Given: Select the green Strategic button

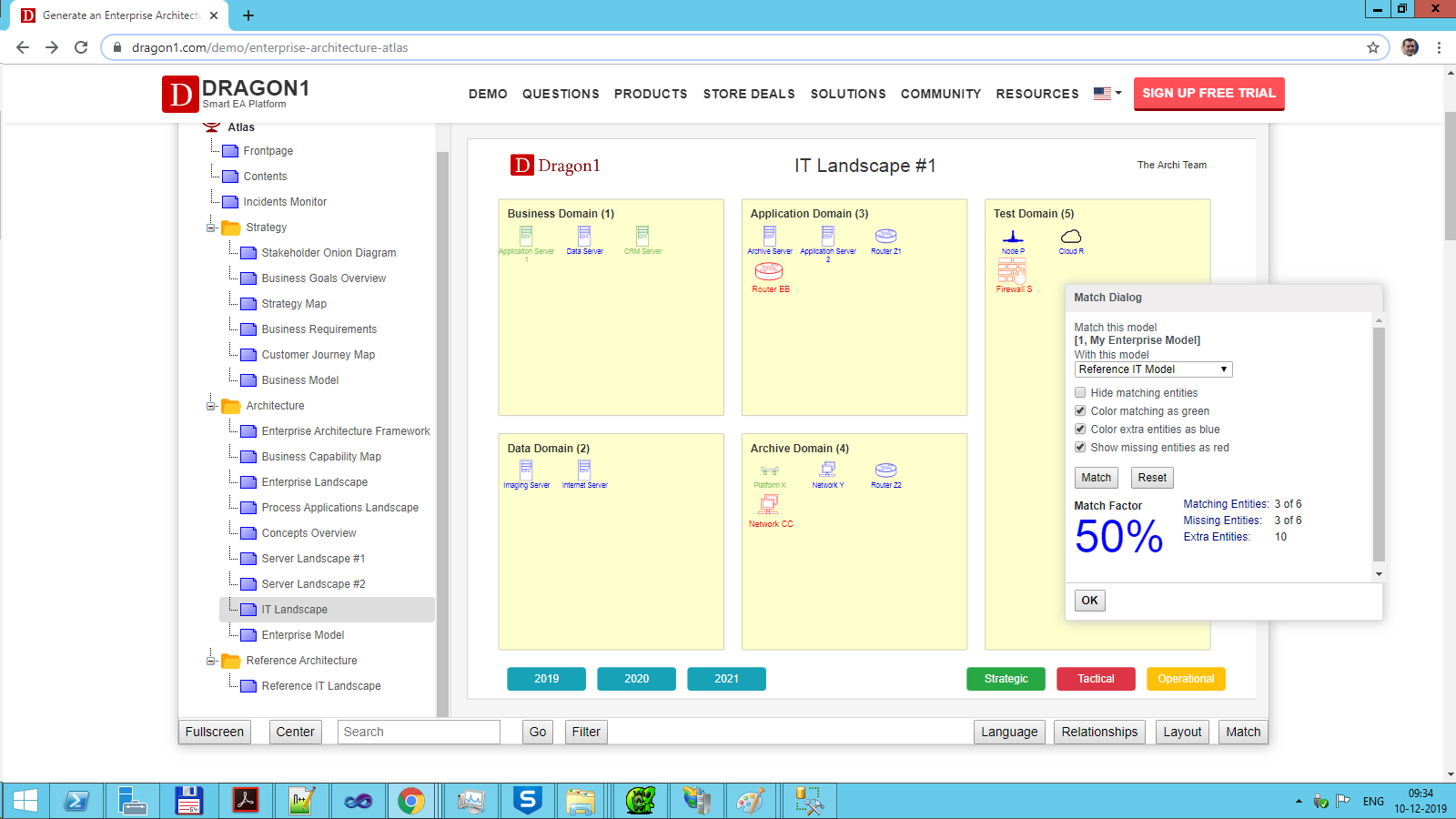Looking at the screenshot, I should point(1006,679).
